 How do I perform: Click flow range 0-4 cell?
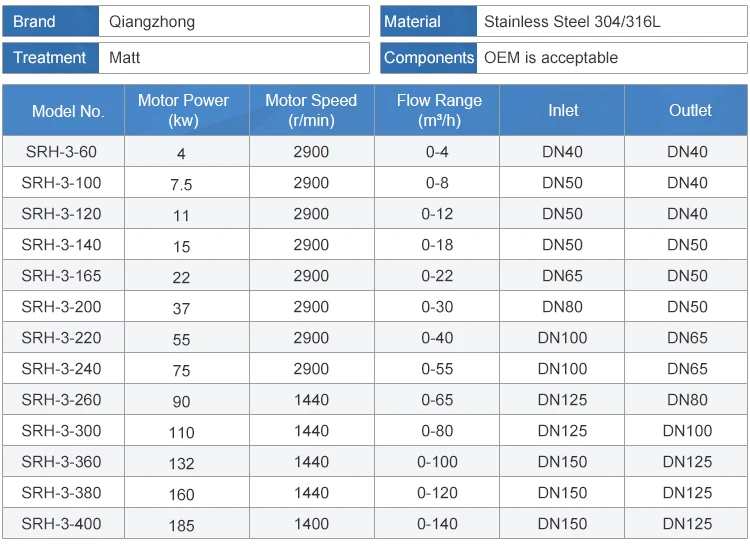click(x=437, y=152)
